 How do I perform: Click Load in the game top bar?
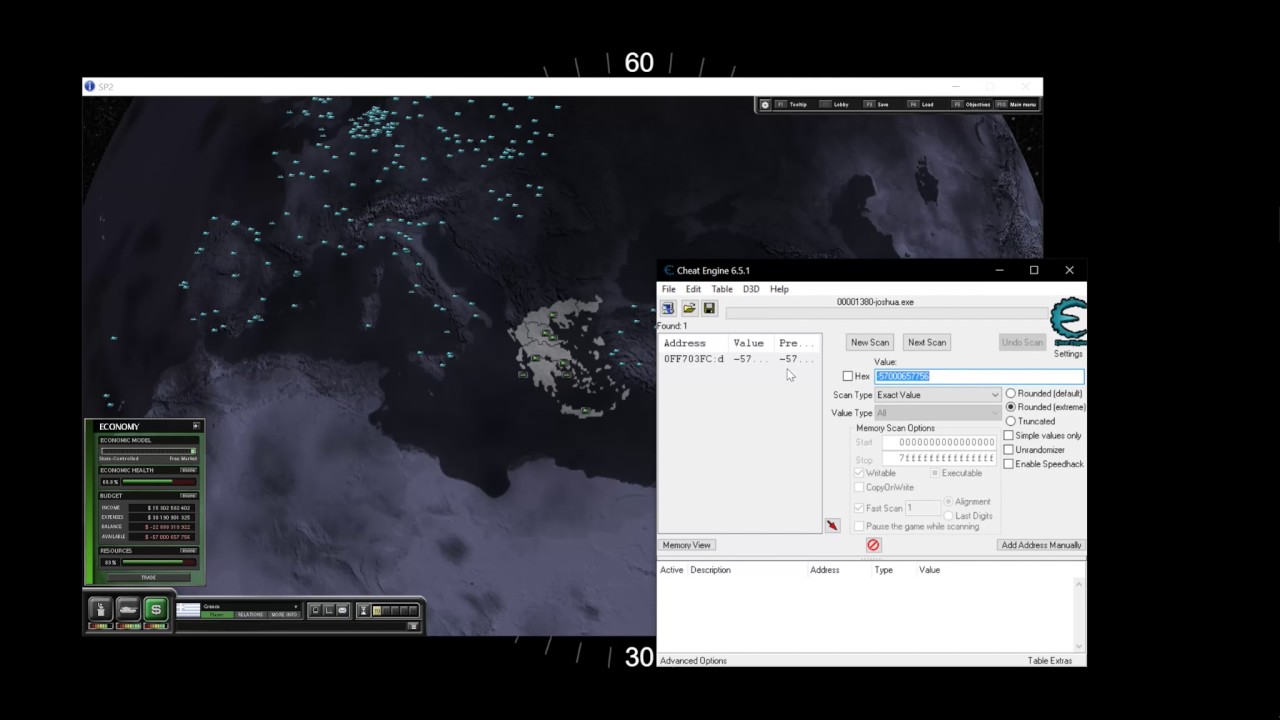click(x=921, y=104)
